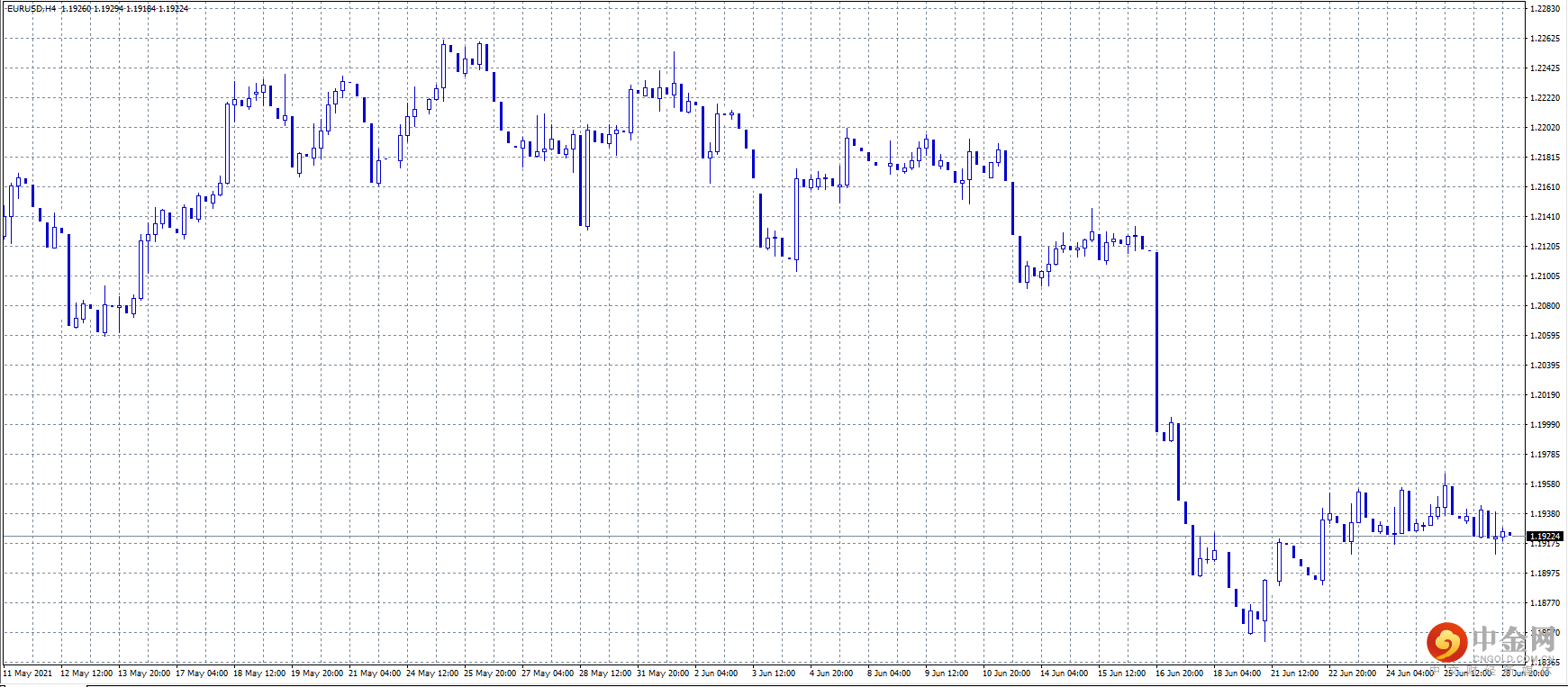Image resolution: width=1568 pixels, height=687 pixels.
Task: Click the 1.19380 price scale label
Action: (x=1545, y=514)
